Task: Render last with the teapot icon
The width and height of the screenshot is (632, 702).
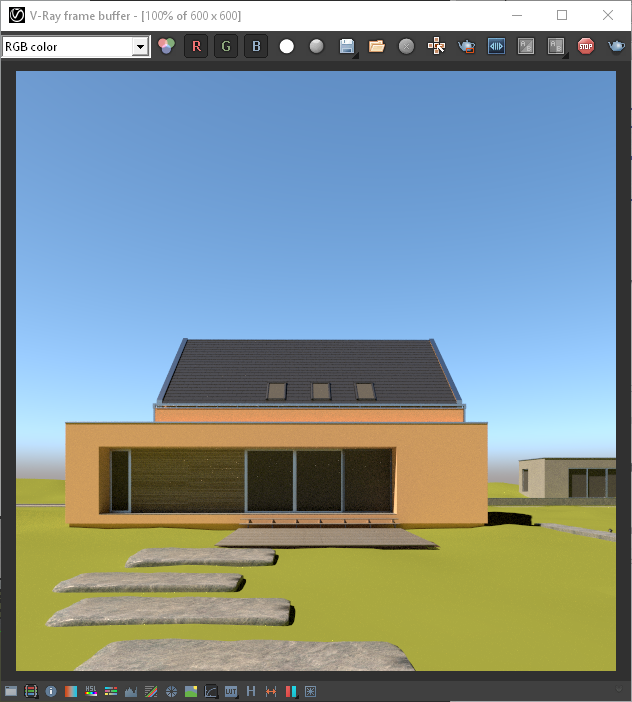Action: click(x=616, y=46)
